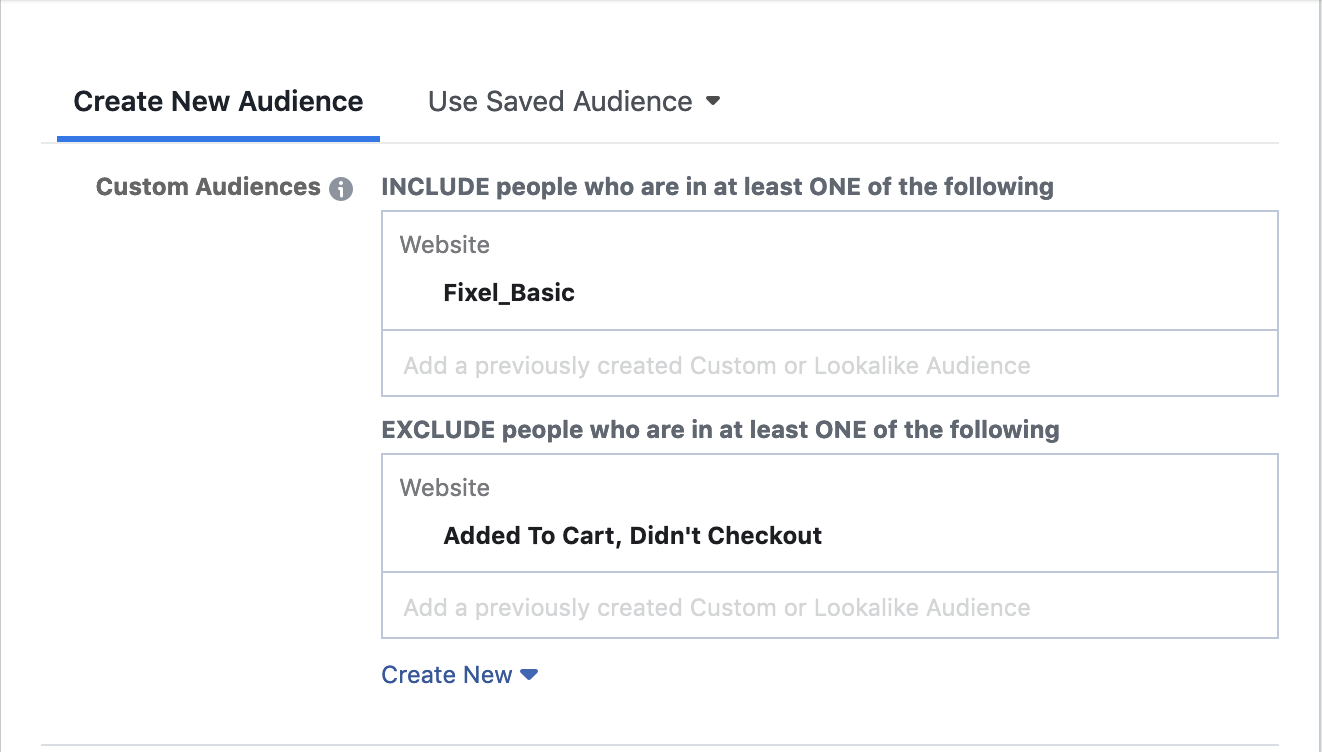The image size is (1322, 752).
Task: Click the Create New link
Action: [x=447, y=675]
